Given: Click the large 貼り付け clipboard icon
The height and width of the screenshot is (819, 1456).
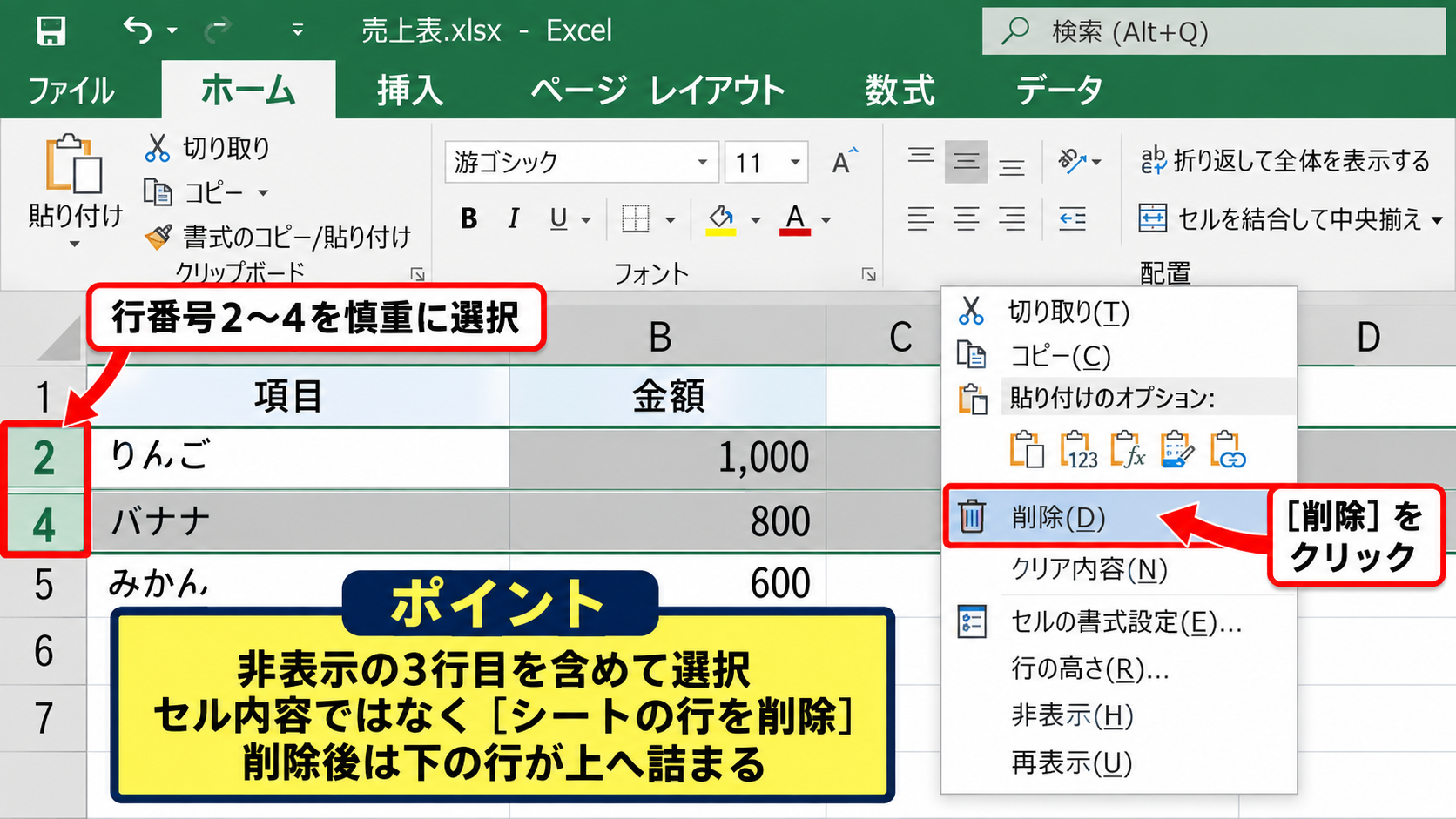Looking at the screenshot, I should pyautogui.click(x=74, y=163).
